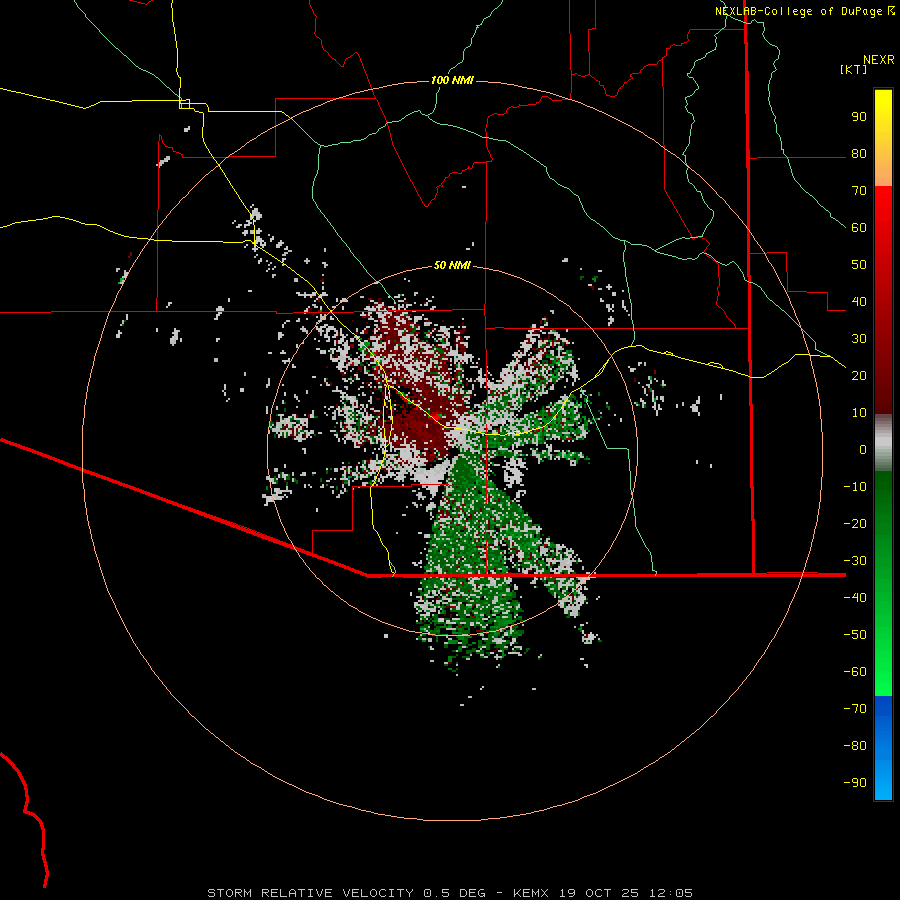
Task: Click the 50 NMI range ring label
Action: (x=452, y=265)
